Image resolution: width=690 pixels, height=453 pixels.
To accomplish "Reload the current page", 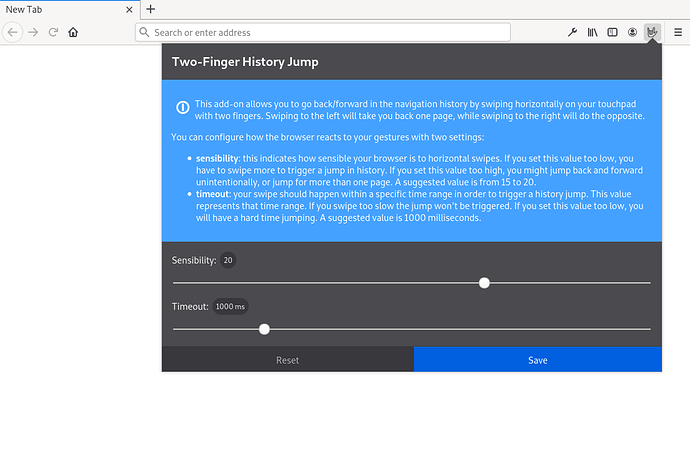I will tap(53, 32).
